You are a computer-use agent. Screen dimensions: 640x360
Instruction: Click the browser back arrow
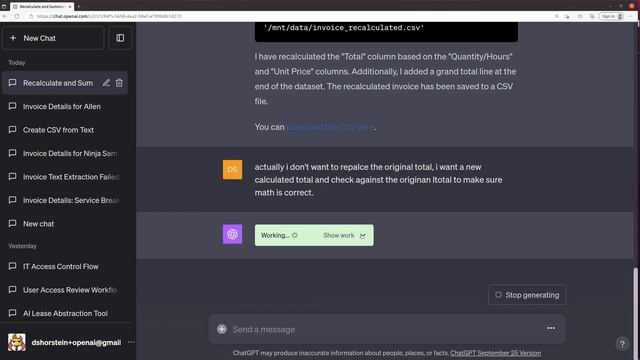point(4,16)
